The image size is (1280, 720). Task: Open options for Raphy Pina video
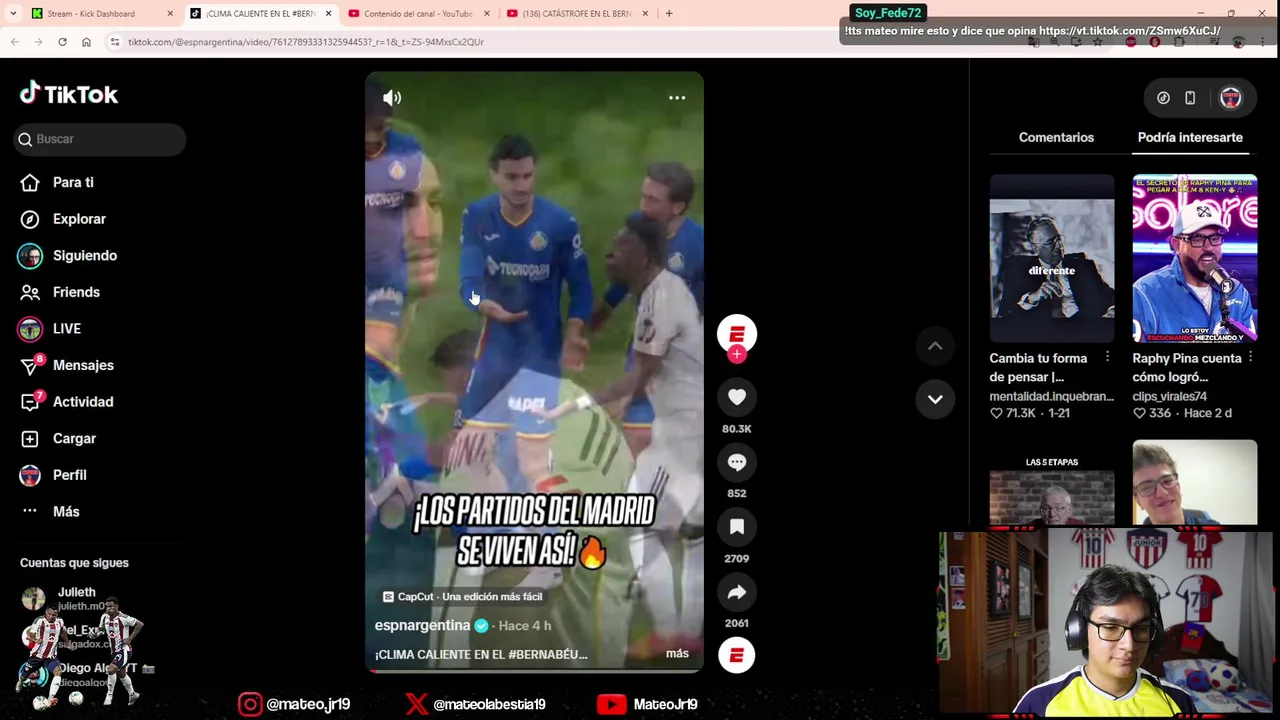click(1250, 358)
